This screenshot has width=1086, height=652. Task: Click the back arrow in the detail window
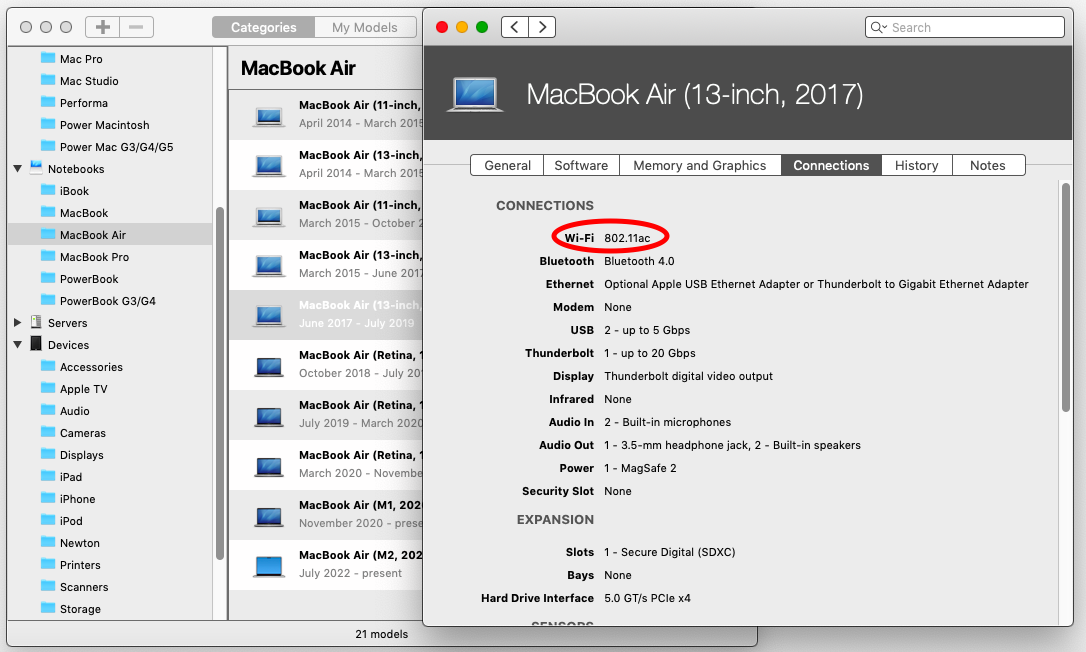514,27
